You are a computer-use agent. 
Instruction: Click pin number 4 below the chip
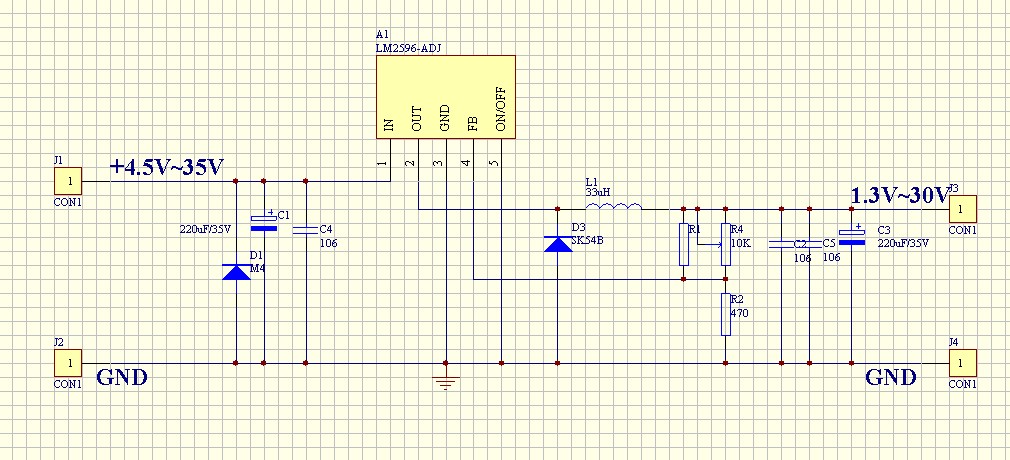[466, 162]
